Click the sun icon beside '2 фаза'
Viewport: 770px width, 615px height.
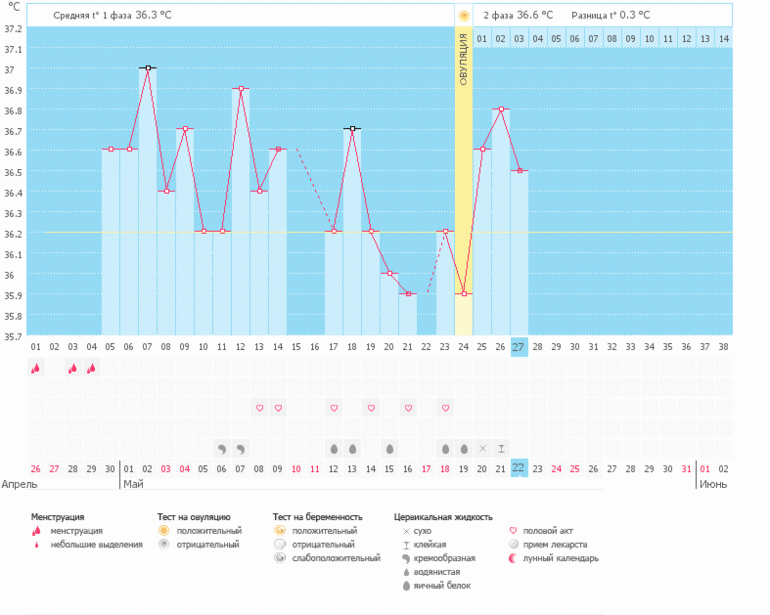click(x=463, y=16)
